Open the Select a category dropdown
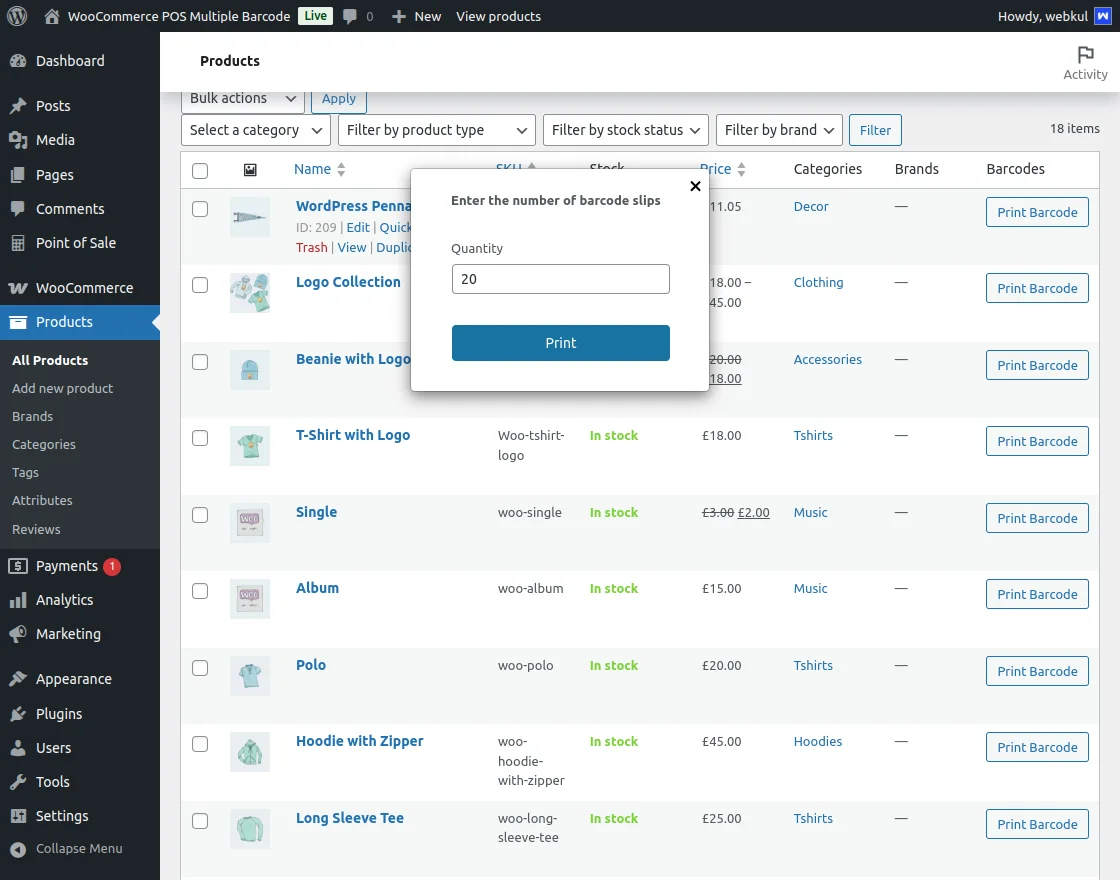1120x880 pixels. [255, 130]
